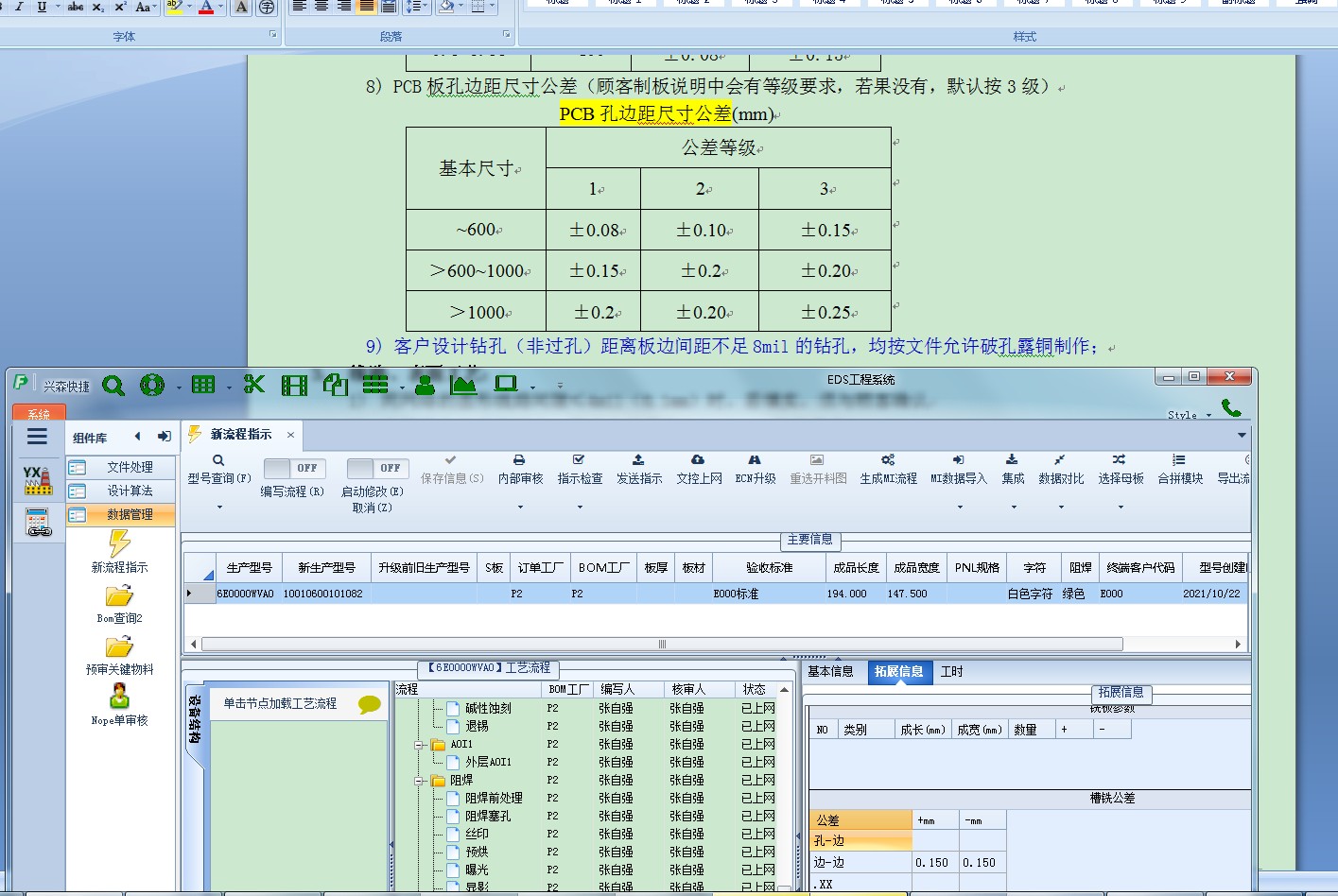The height and width of the screenshot is (896, 1338).
Task: Select the 阻焊塞孔 process tree node
Action: tap(488, 816)
